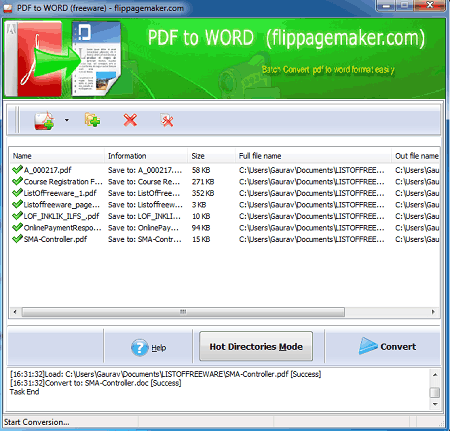Click the green check beside Listoffreeware_page...
The height and width of the screenshot is (431, 450).
click(x=17, y=204)
